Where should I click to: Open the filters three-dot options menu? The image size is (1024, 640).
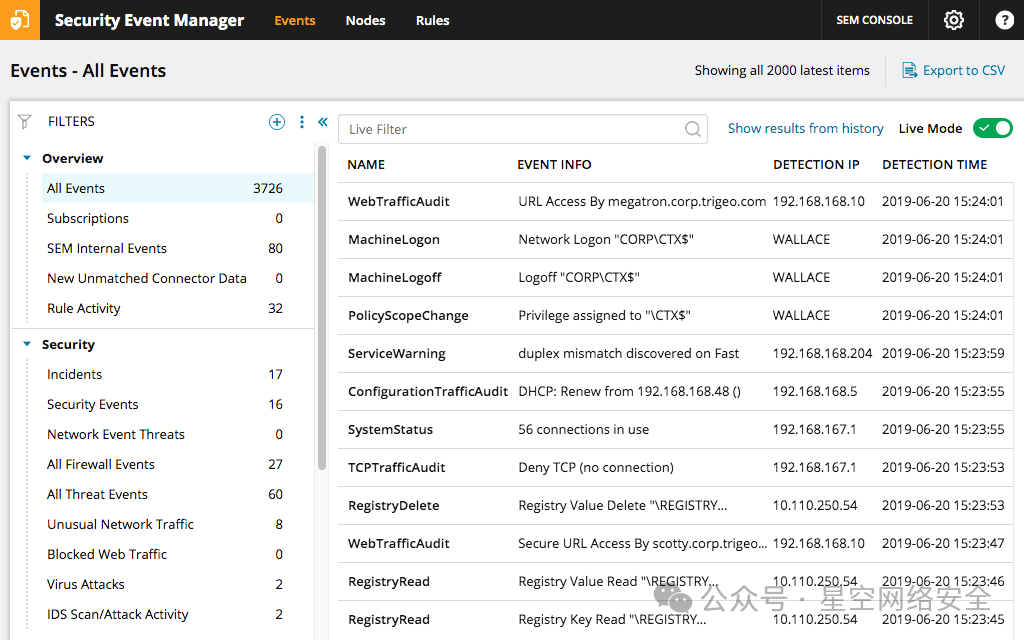coord(302,121)
